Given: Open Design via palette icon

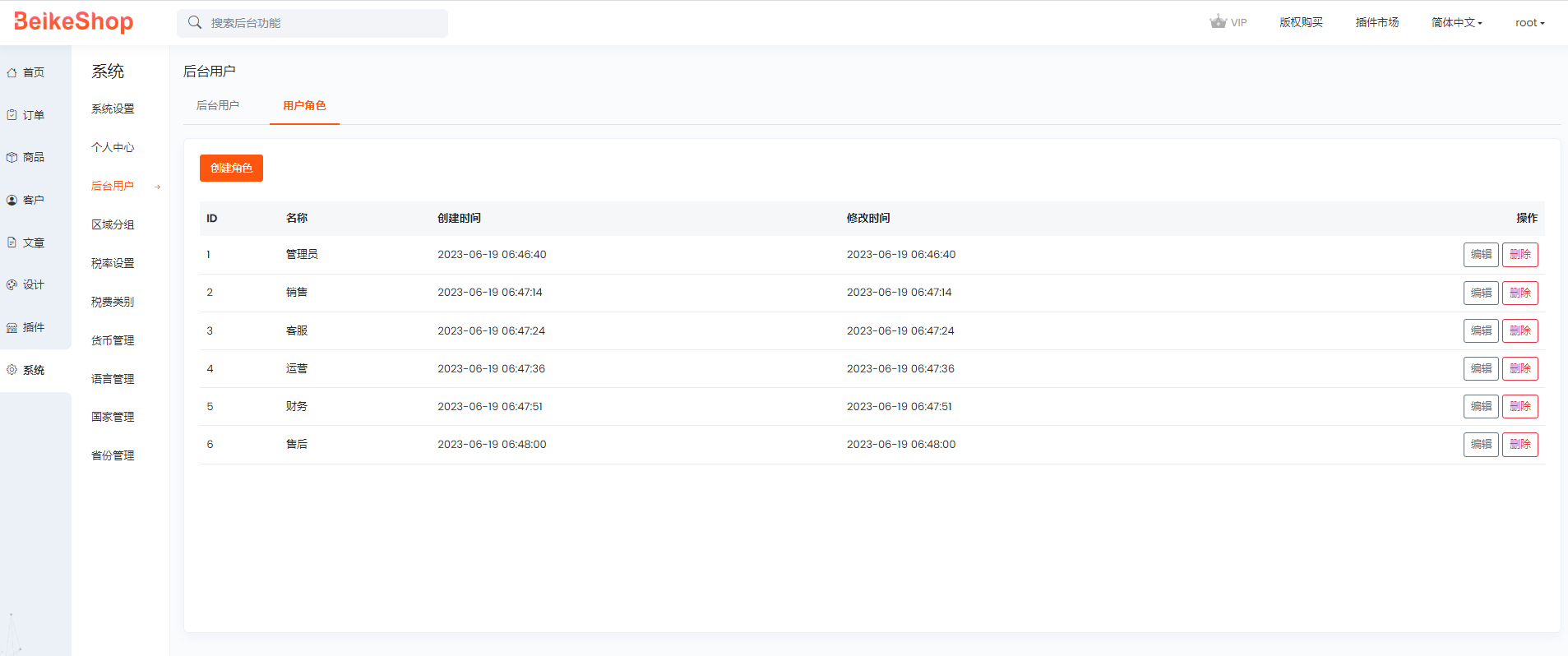Looking at the screenshot, I should (x=12, y=285).
